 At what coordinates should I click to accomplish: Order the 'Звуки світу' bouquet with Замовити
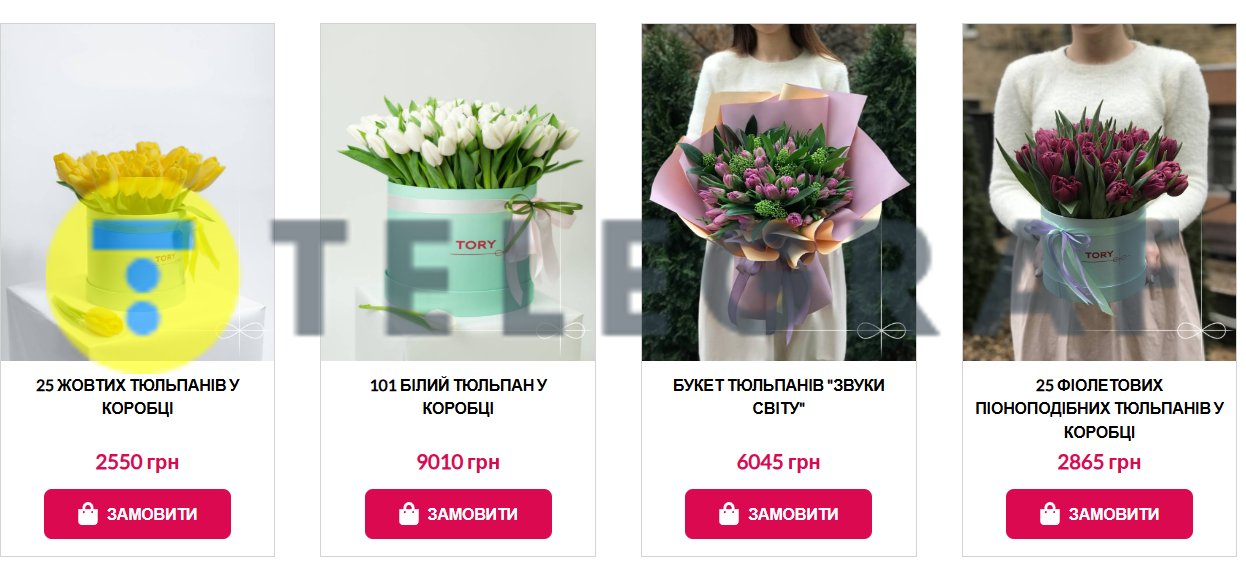coord(778,514)
